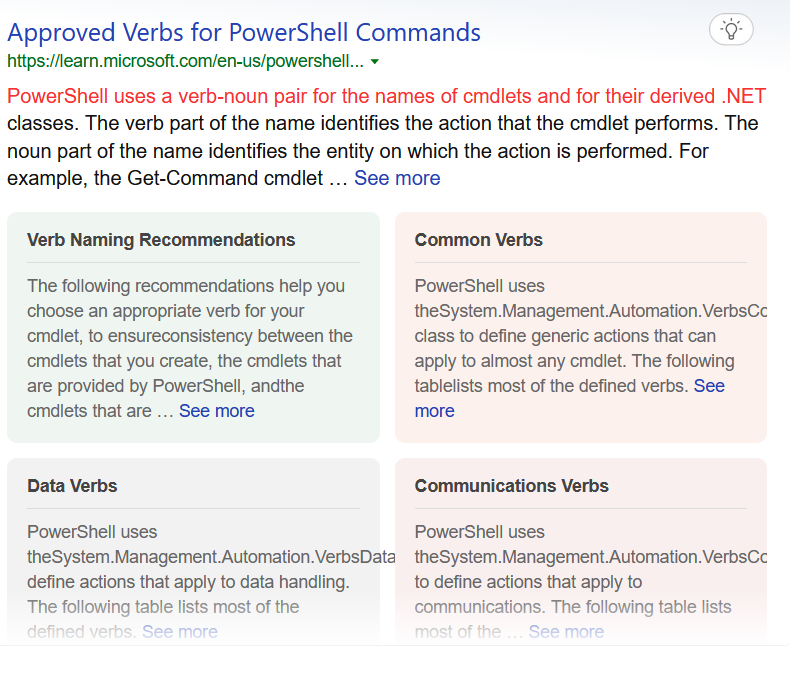790x699 pixels.
Task: Click See more in Verb Naming Recommendations card
Action: [217, 411]
